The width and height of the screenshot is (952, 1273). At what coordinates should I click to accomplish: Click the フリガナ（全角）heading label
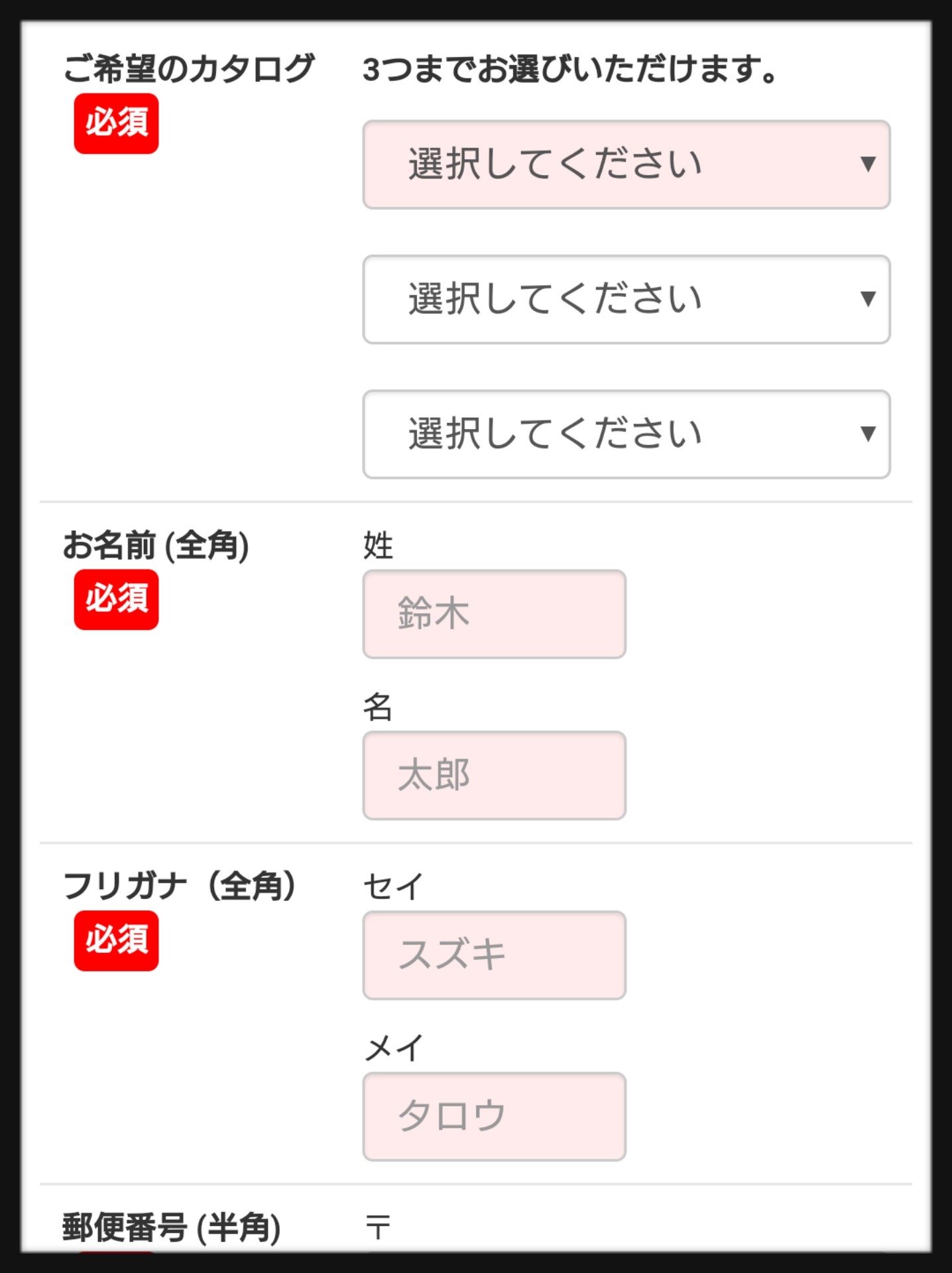coord(180,886)
